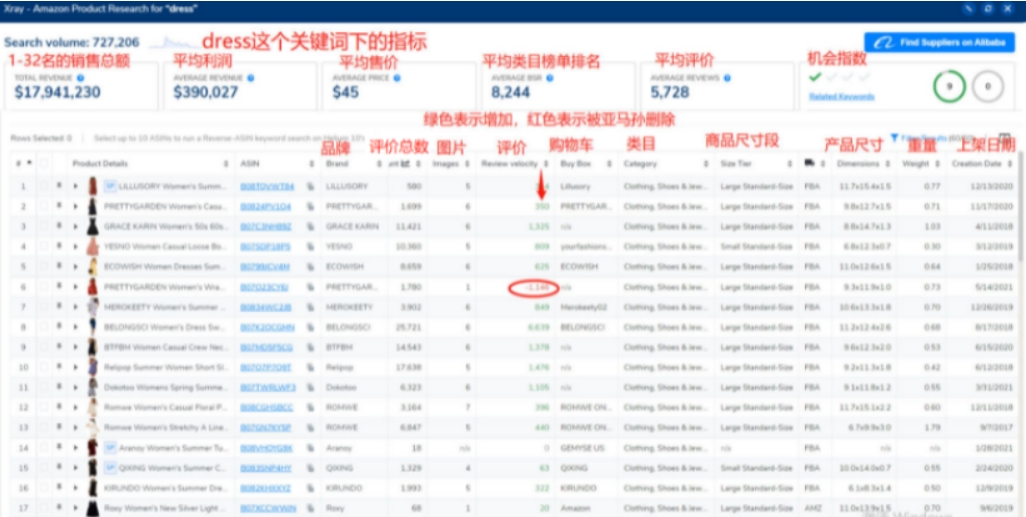Click the refresh icon in Xray title bar

click(990, 9)
